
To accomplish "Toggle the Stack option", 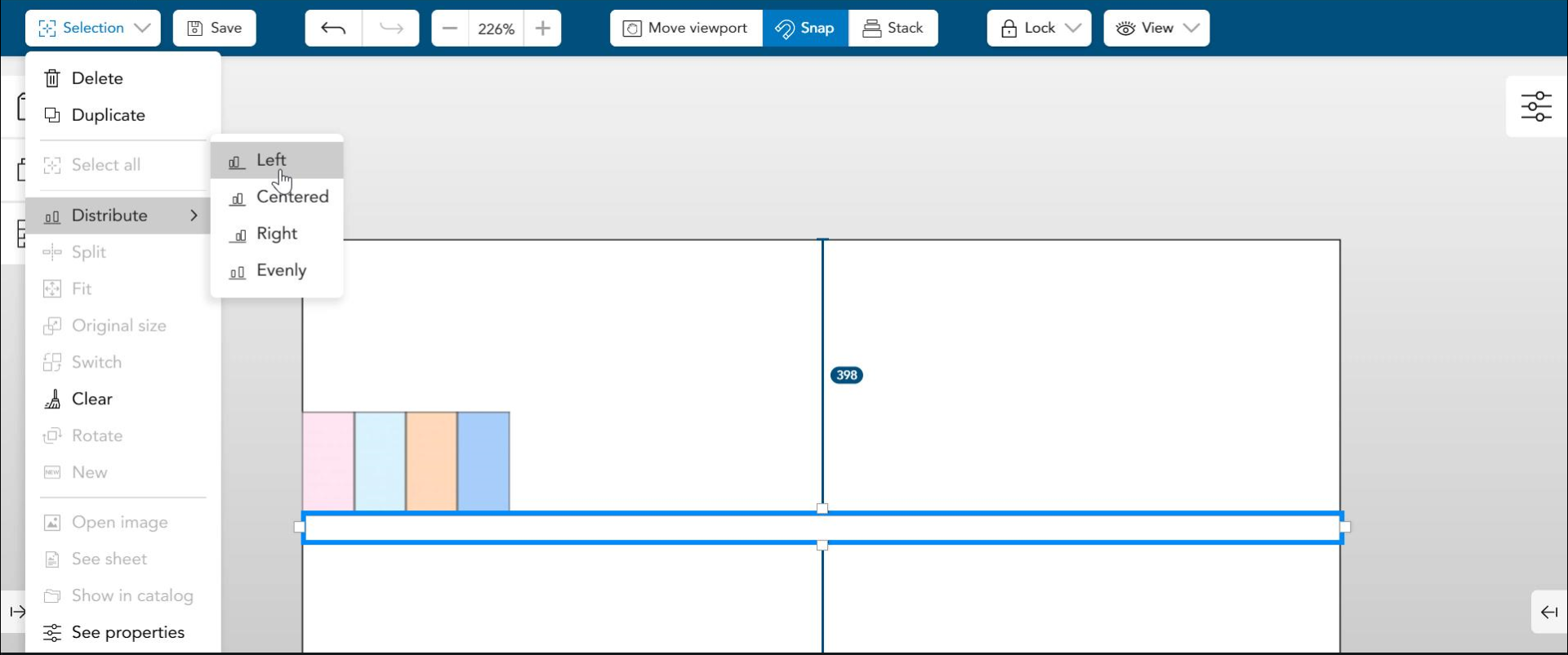I will (x=893, y=28).
